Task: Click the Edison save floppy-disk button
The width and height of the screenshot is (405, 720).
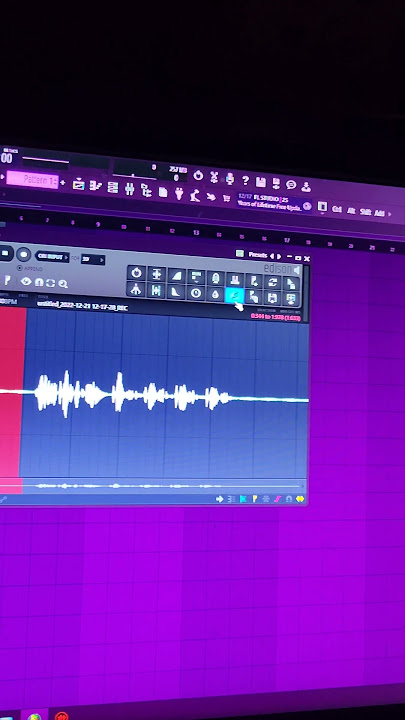Action: [x=273, y=298]
